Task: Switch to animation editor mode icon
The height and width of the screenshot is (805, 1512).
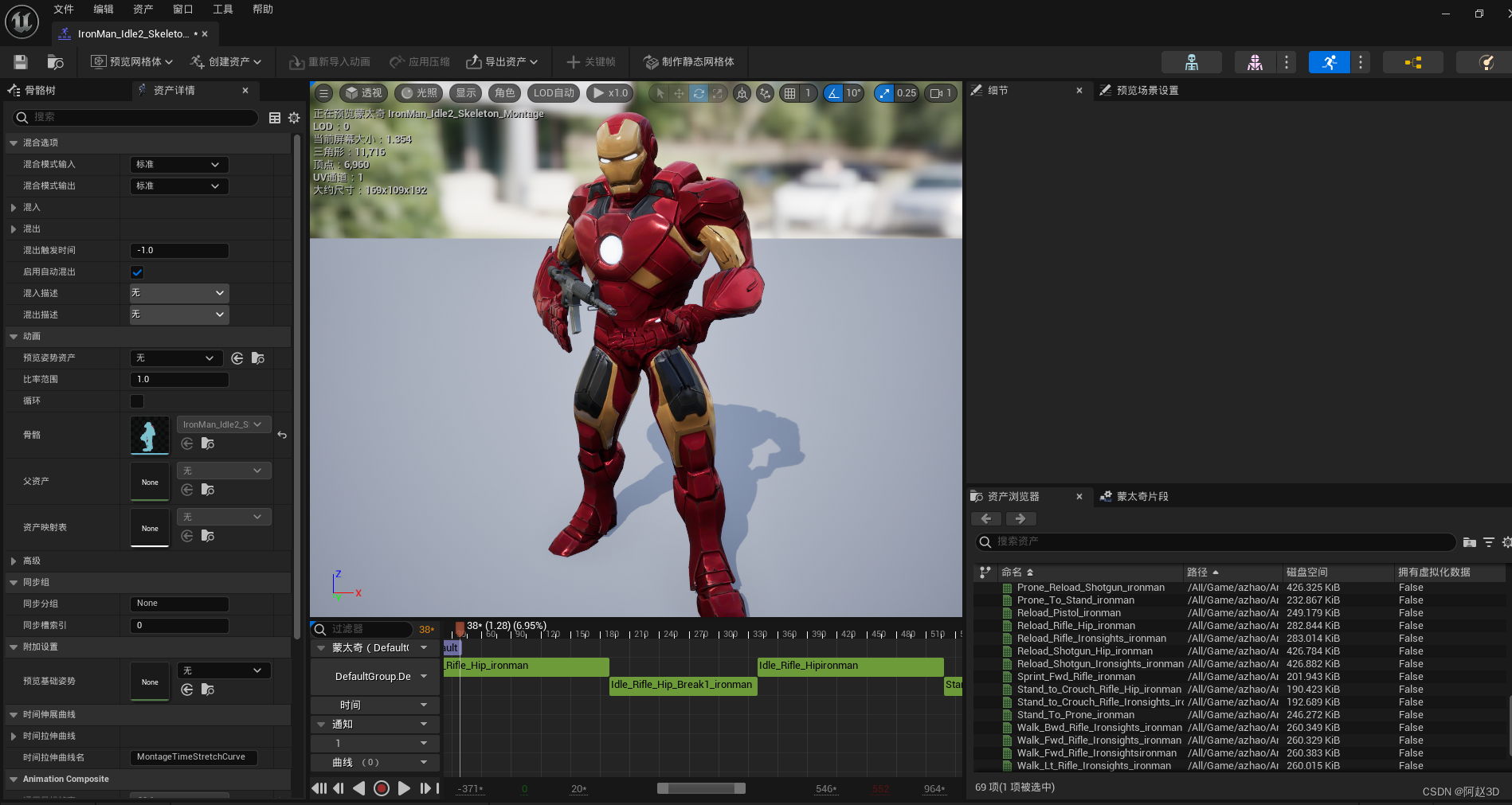Action: (1329, 62)
